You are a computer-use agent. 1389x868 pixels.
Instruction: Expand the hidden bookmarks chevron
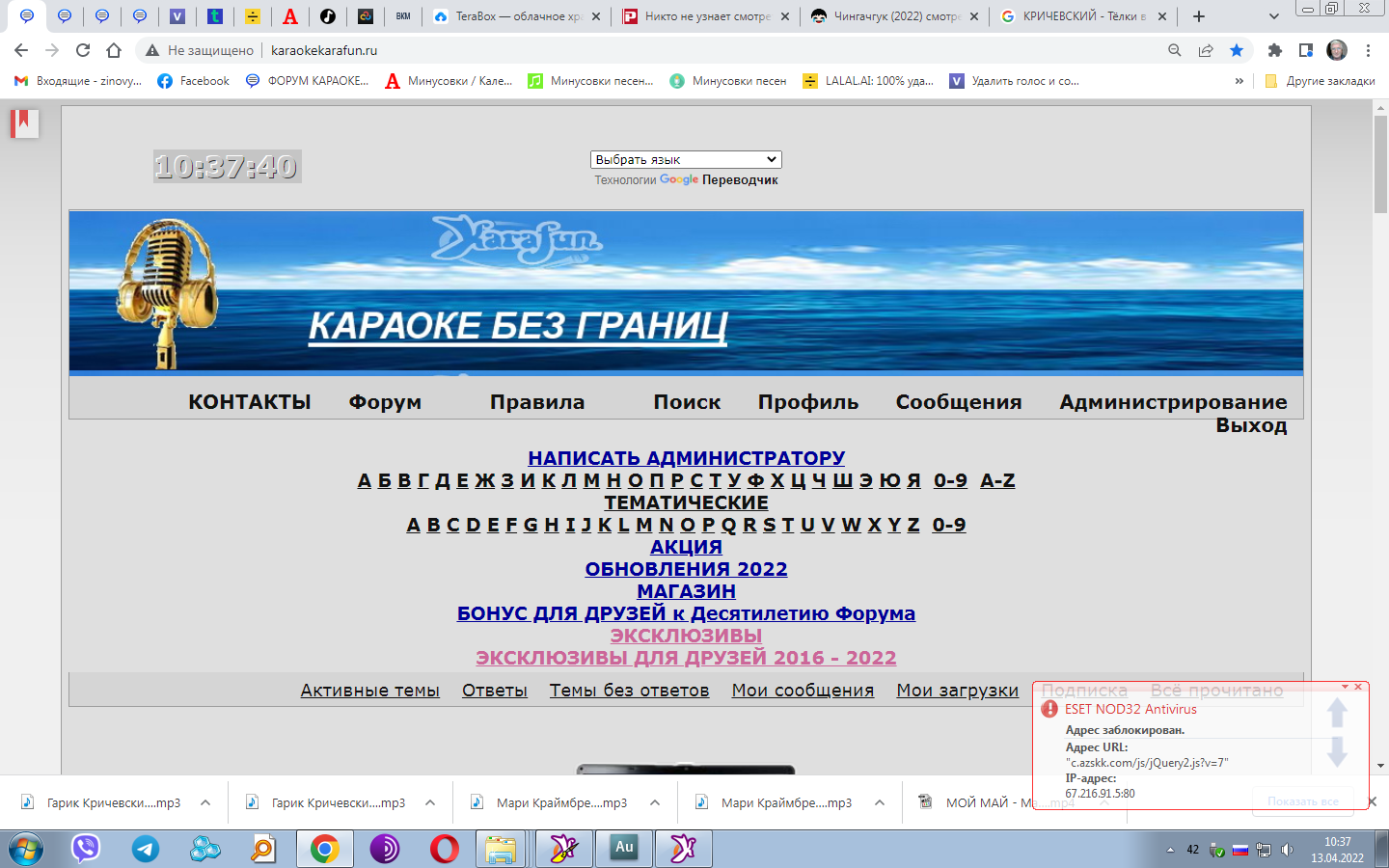click(x=1239, y=81)
